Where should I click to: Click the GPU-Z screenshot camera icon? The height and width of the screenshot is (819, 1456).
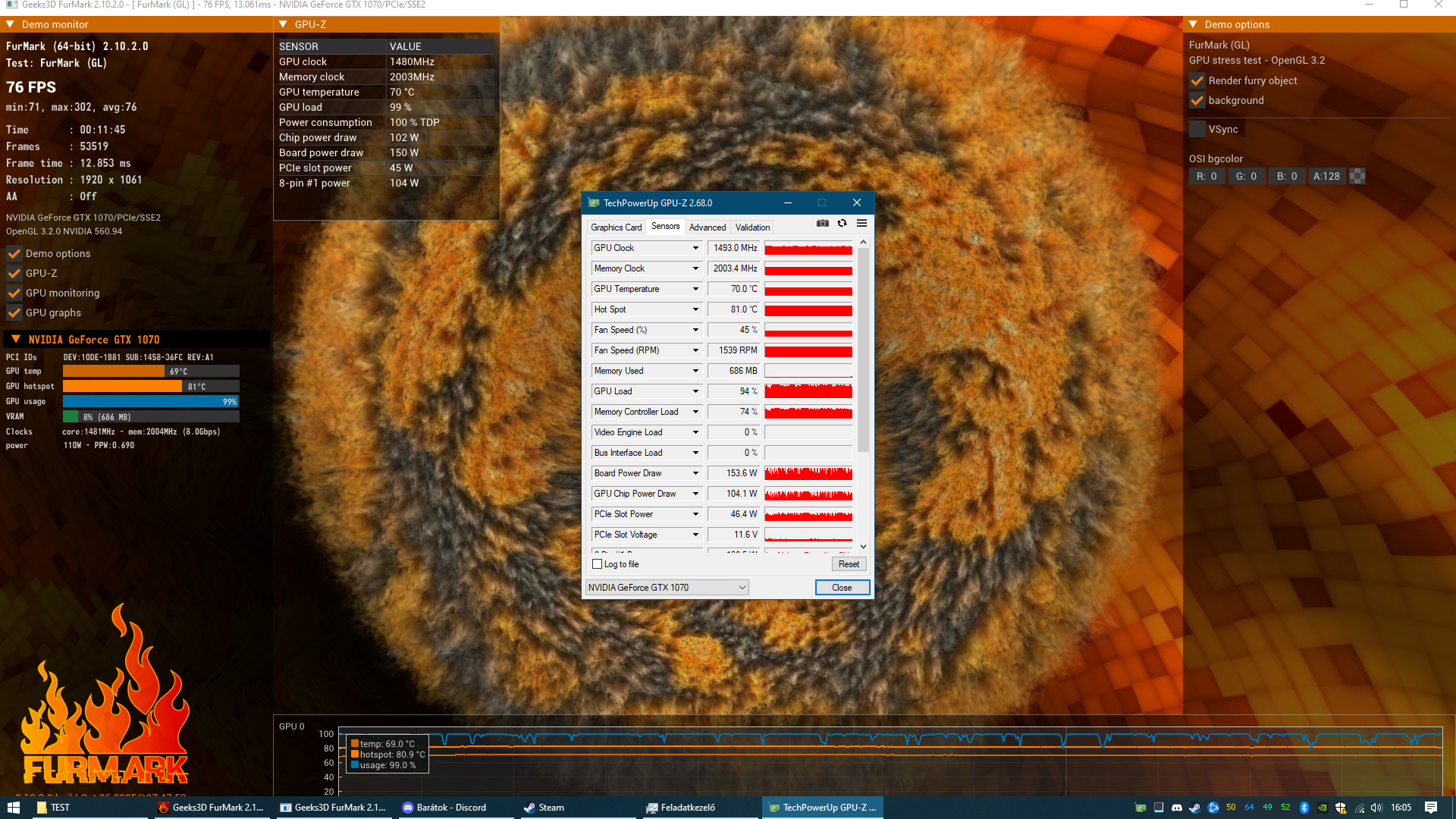[x=822, y=223]
